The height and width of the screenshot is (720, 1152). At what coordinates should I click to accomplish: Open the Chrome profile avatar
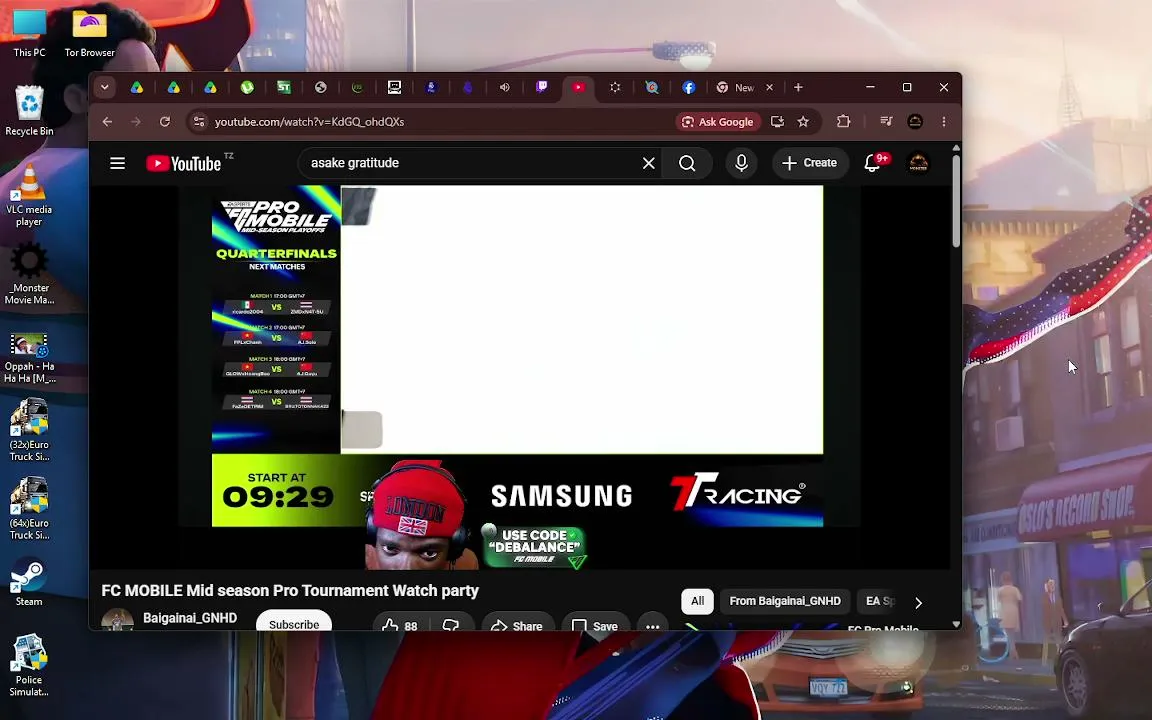[x=915, y=122]
